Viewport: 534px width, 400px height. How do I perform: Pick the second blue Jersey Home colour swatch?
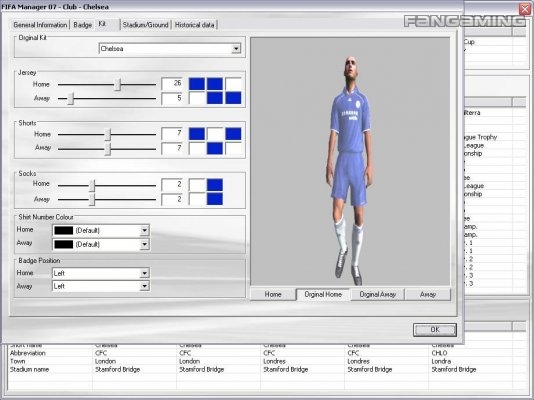[215, 84]
